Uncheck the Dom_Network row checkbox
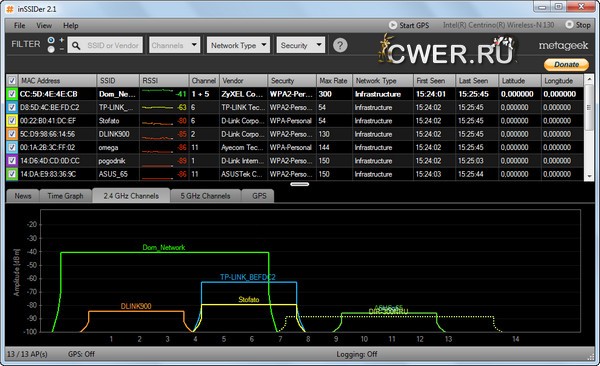This screenshot has width=600, height=366. (x=12, y=94)
